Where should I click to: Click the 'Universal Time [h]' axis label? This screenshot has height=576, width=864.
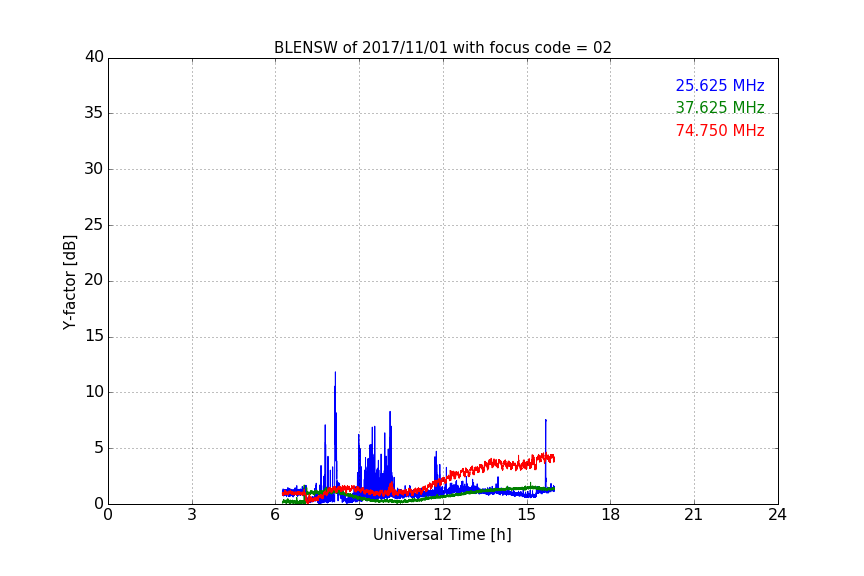(442, 535)
